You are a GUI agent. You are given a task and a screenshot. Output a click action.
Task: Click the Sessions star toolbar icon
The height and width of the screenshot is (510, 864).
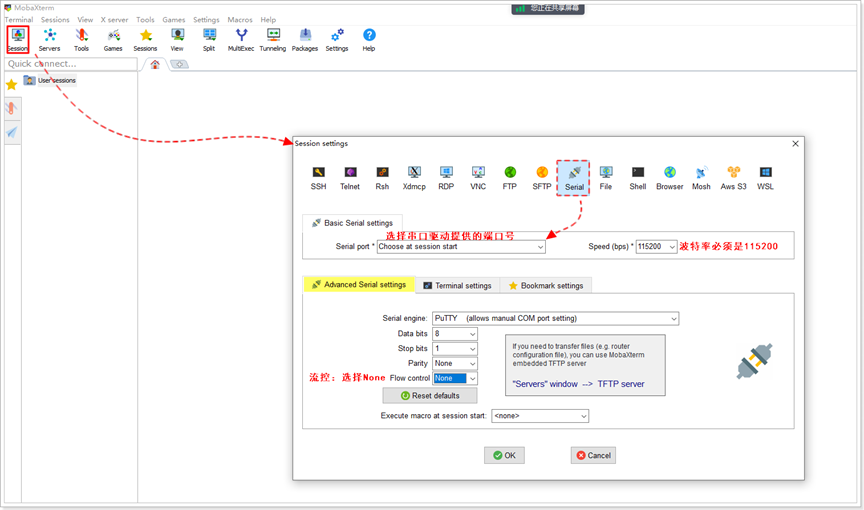(145, 40)
